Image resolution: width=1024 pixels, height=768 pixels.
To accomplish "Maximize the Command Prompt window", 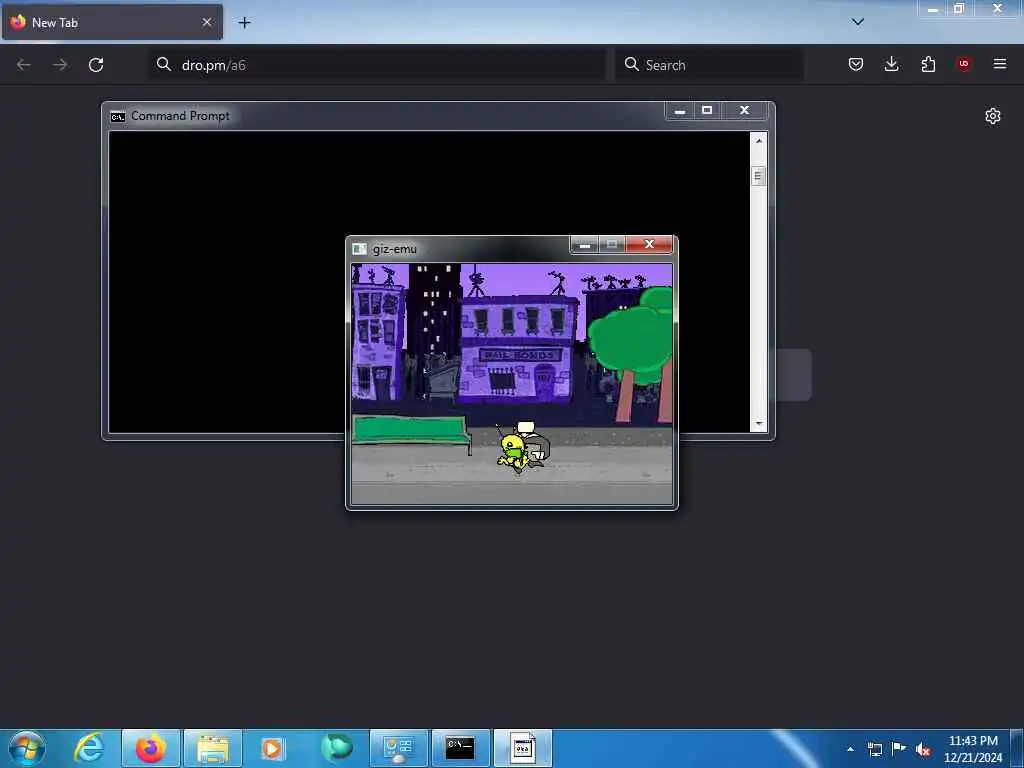I will [x=707, y=111].
